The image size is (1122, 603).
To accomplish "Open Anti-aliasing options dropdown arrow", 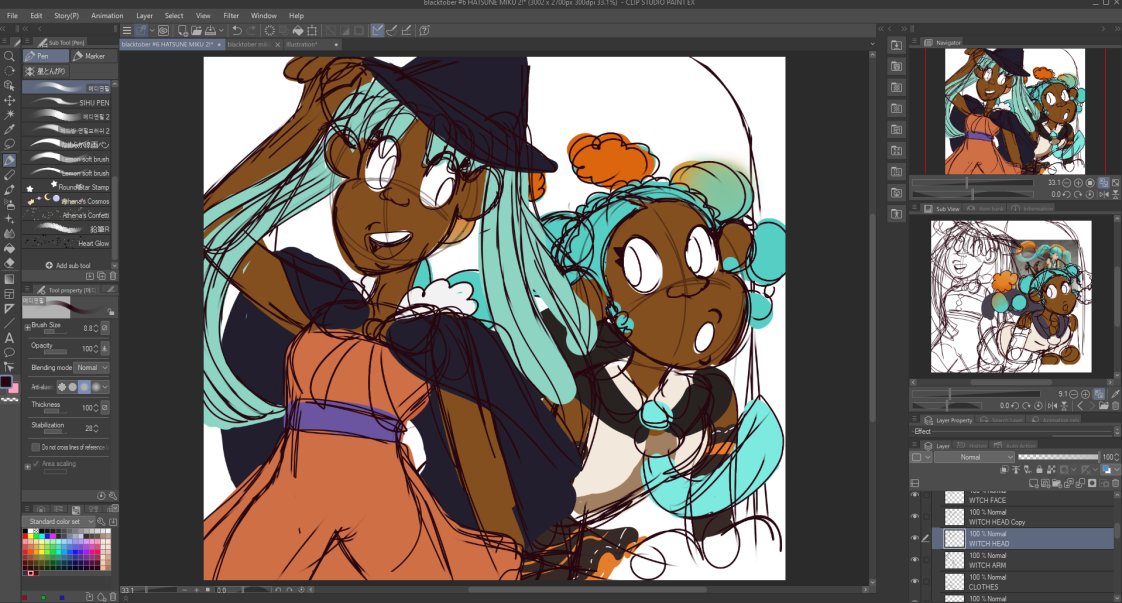I will tap(105, 387).
